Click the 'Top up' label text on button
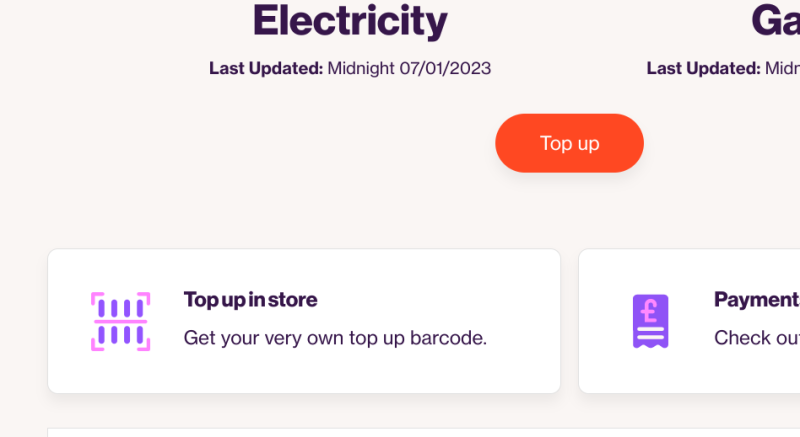 coord(569,144)
